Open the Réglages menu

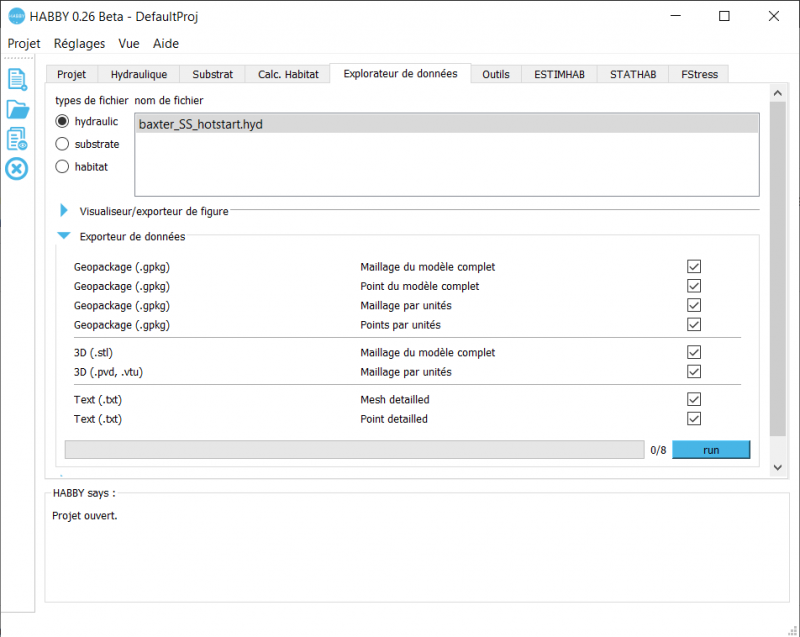tap(79, 43)
